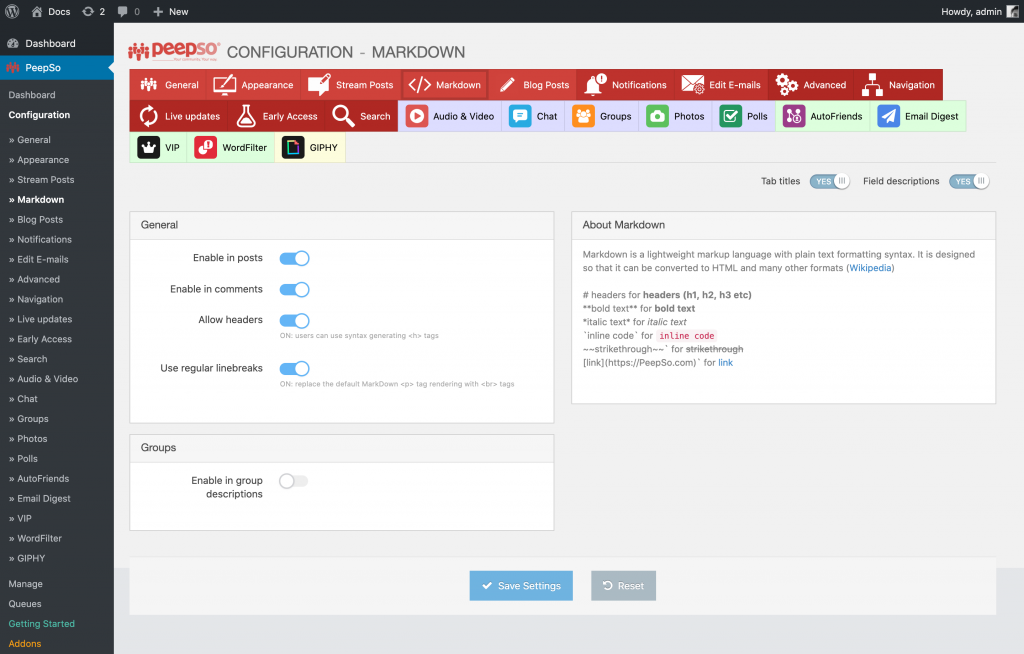The image size is (1024, 654).
Task: Click the Photos camera icon
Action: click(657, 116)
